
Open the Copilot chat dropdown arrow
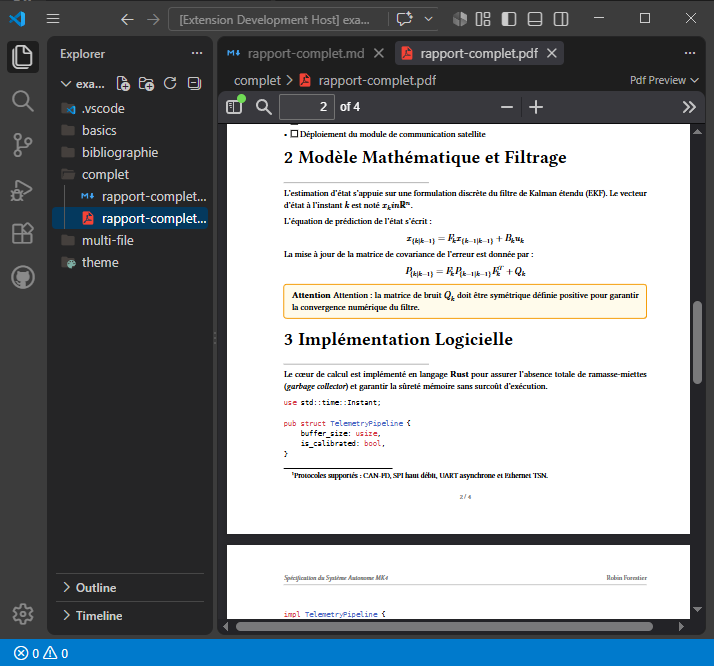click(428, 19)
